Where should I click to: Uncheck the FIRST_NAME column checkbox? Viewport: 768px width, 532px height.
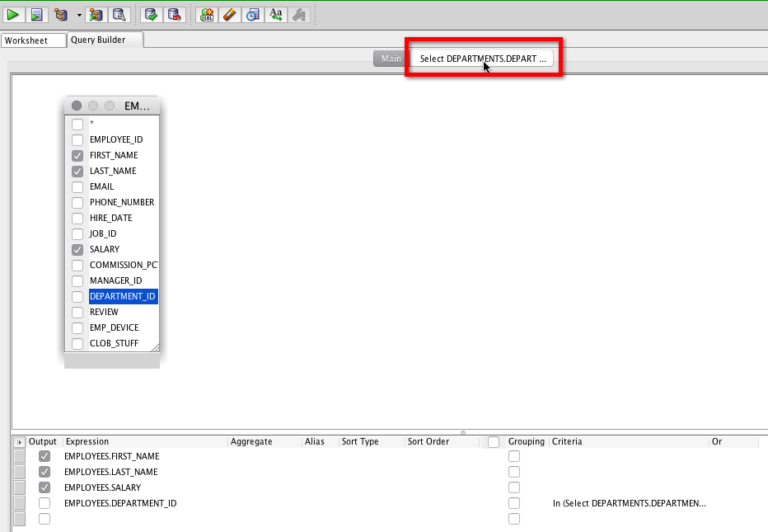[x=77, y=155]
